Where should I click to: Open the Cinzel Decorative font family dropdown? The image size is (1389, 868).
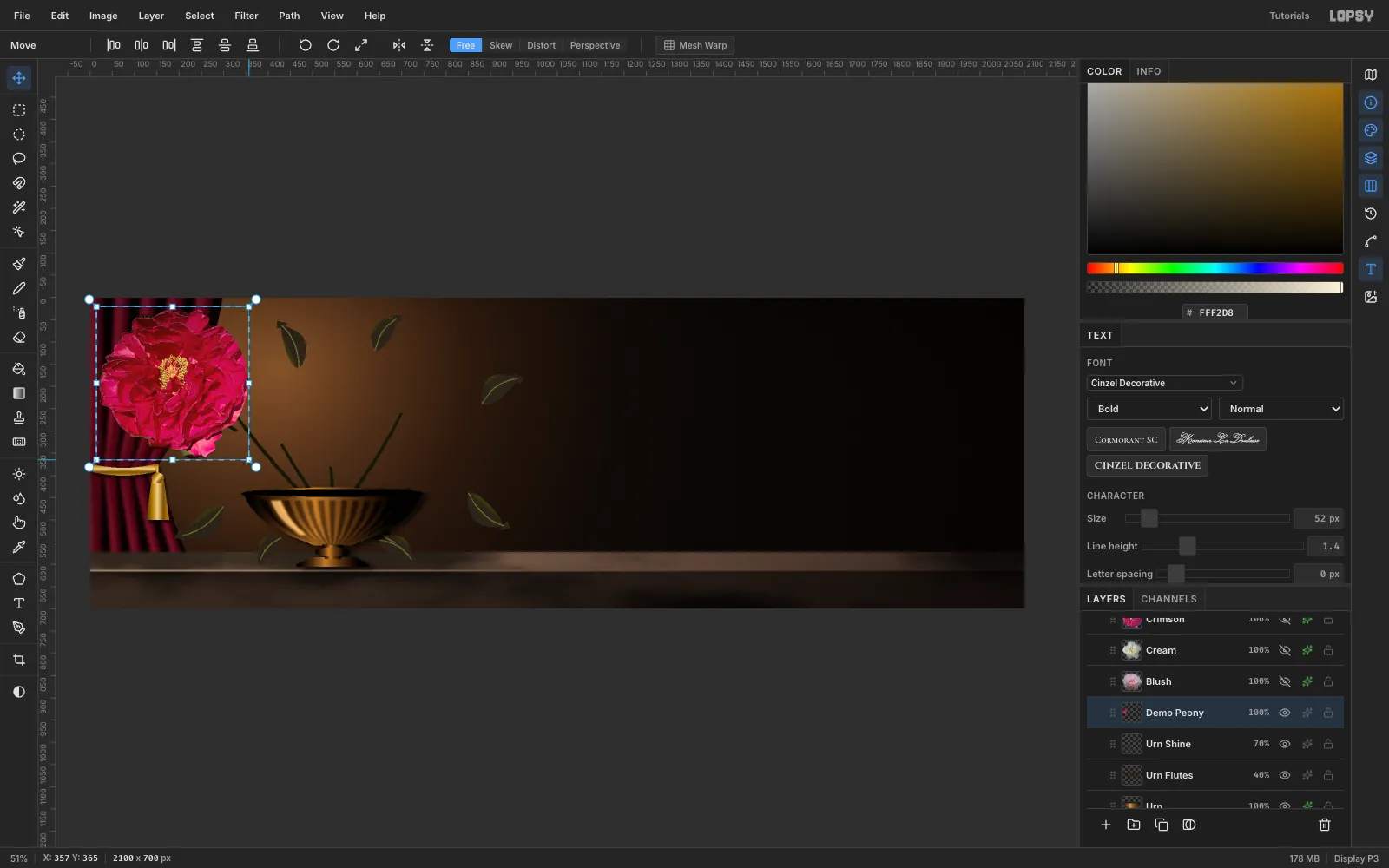click(x=1165, y=383)
